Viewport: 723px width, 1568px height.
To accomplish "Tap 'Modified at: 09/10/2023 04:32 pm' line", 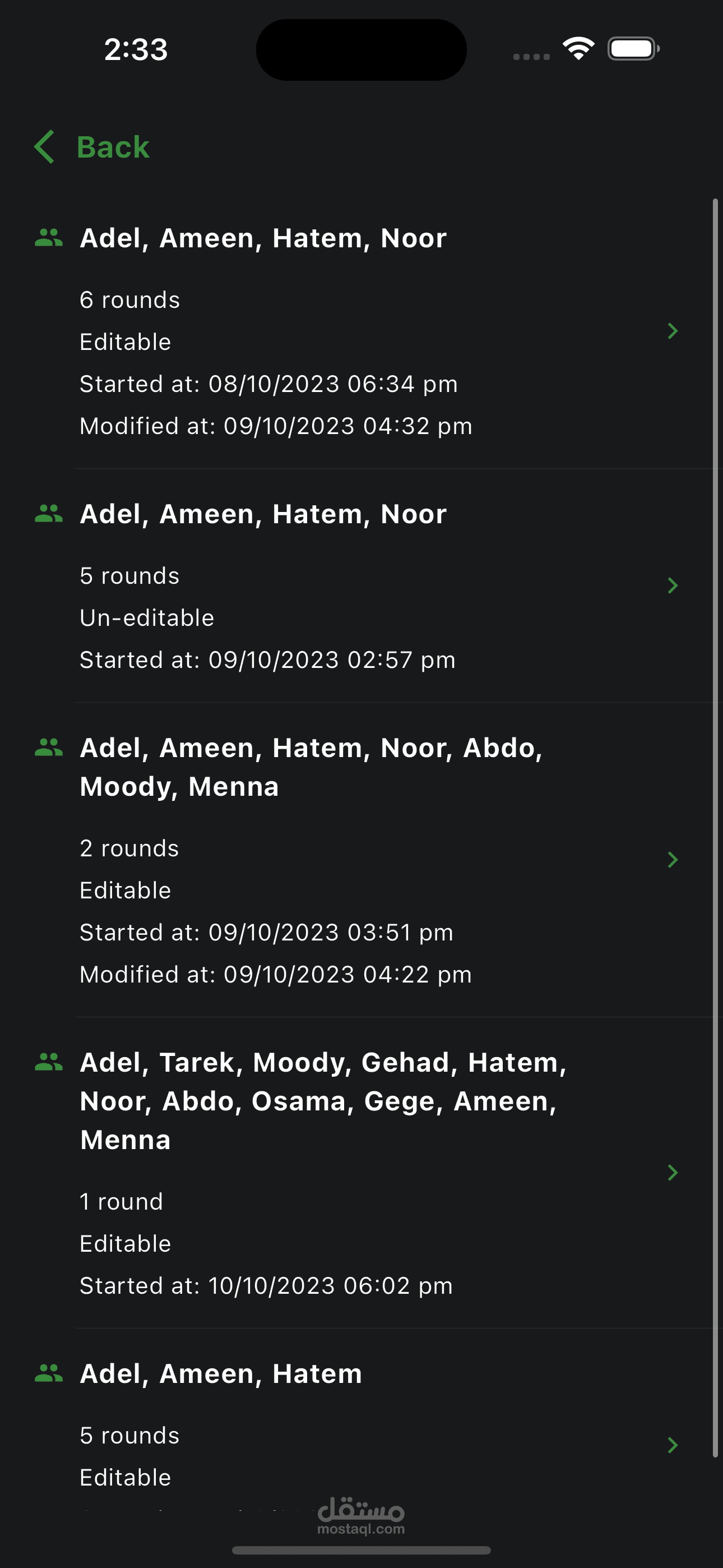I will click(x=276, y=426).
